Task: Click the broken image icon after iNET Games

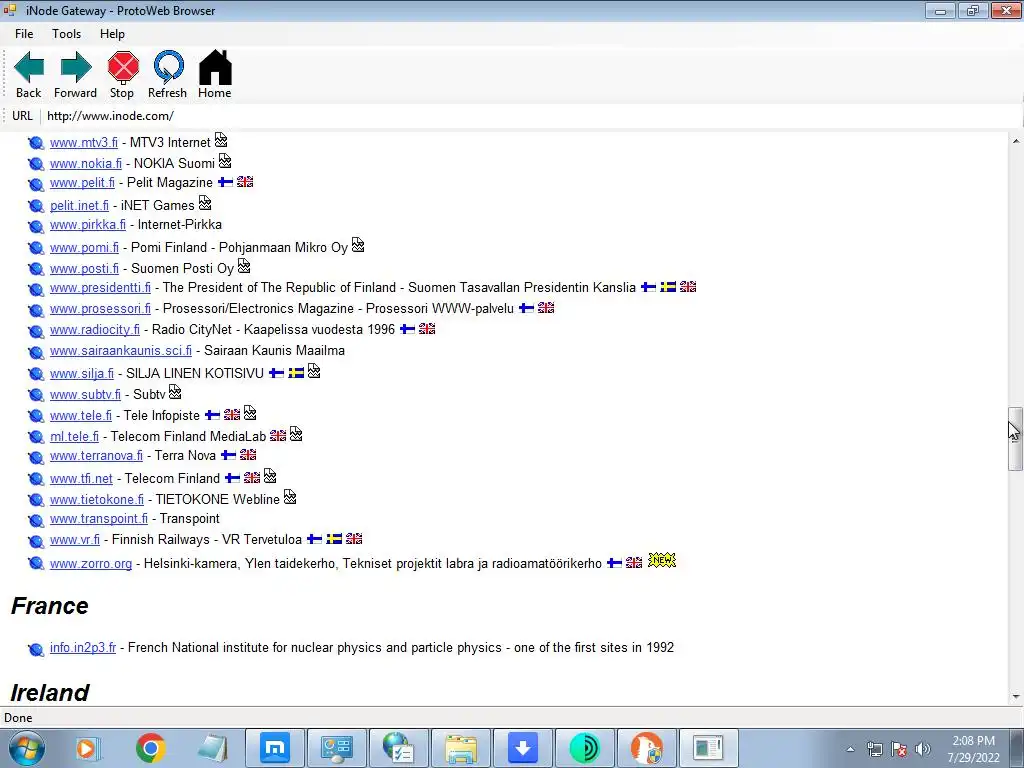Action: (205, 203)
